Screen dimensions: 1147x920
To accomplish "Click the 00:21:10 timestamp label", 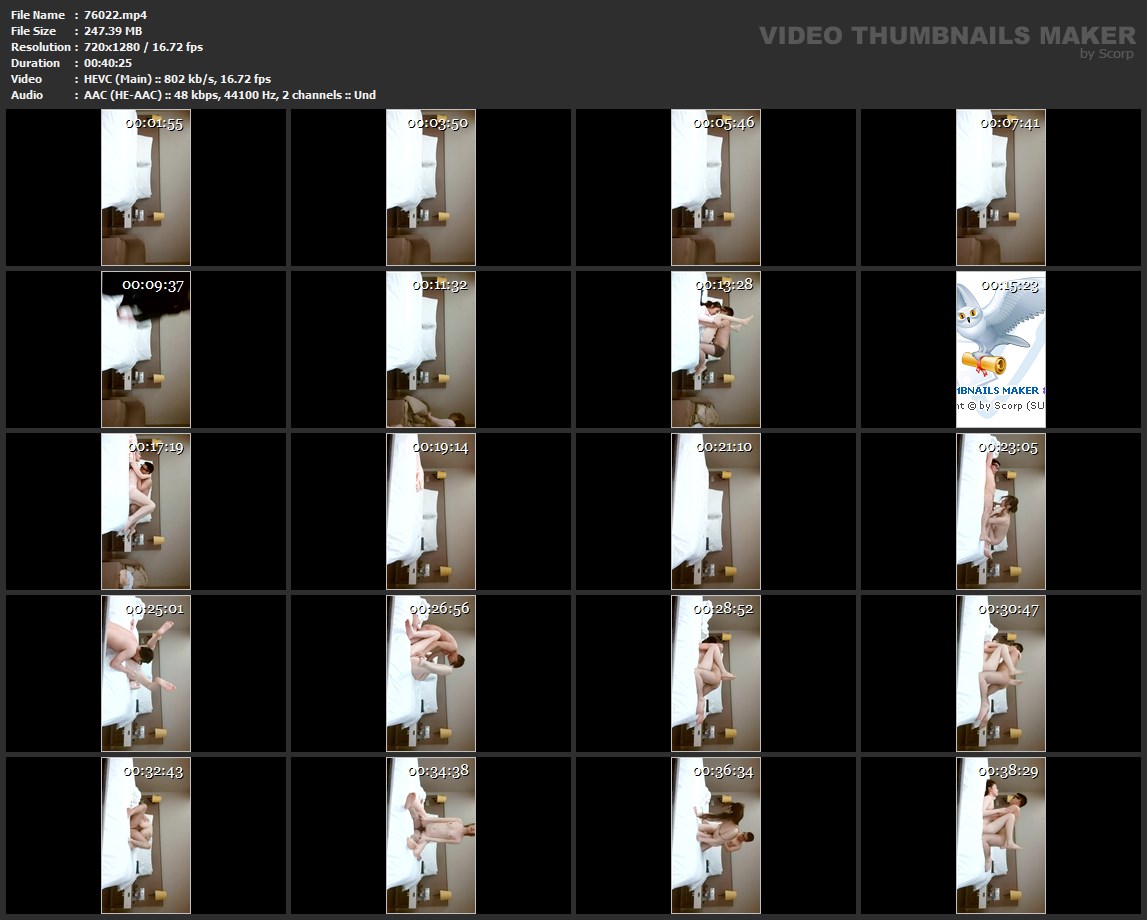I will pos(724,447).
